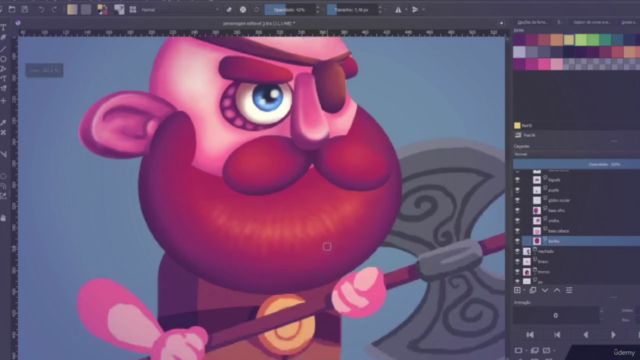Adjust the brush Tamanho size slider
This screenshot has height=360, width=640.
[352, 9]
